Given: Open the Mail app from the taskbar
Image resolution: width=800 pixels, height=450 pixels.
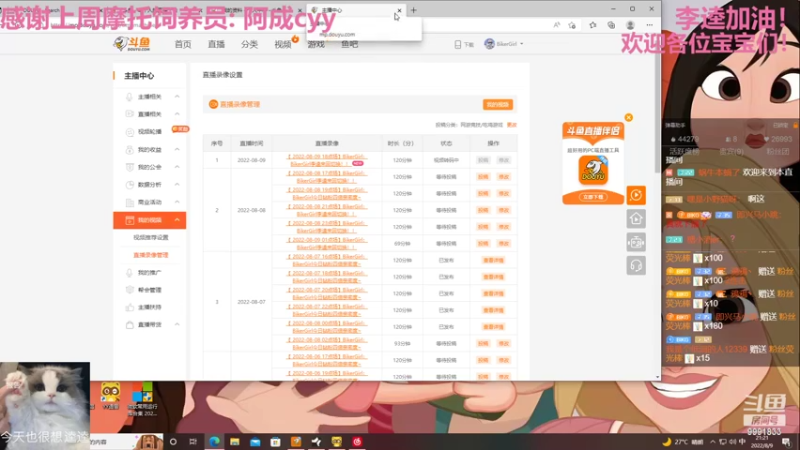Looking at the screenshot, I should coord(255,442).
